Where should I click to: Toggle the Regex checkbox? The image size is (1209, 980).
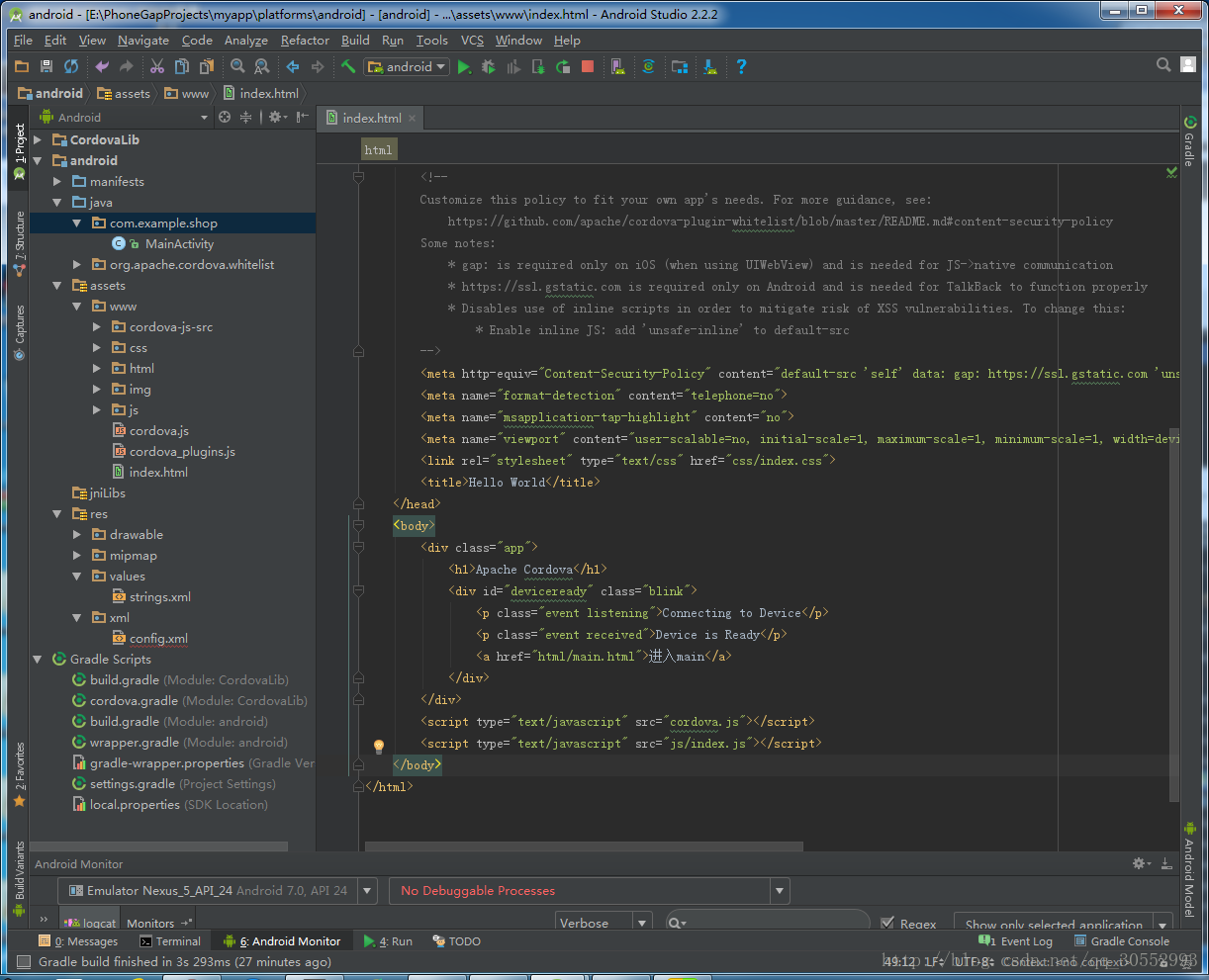pos(887,923)
